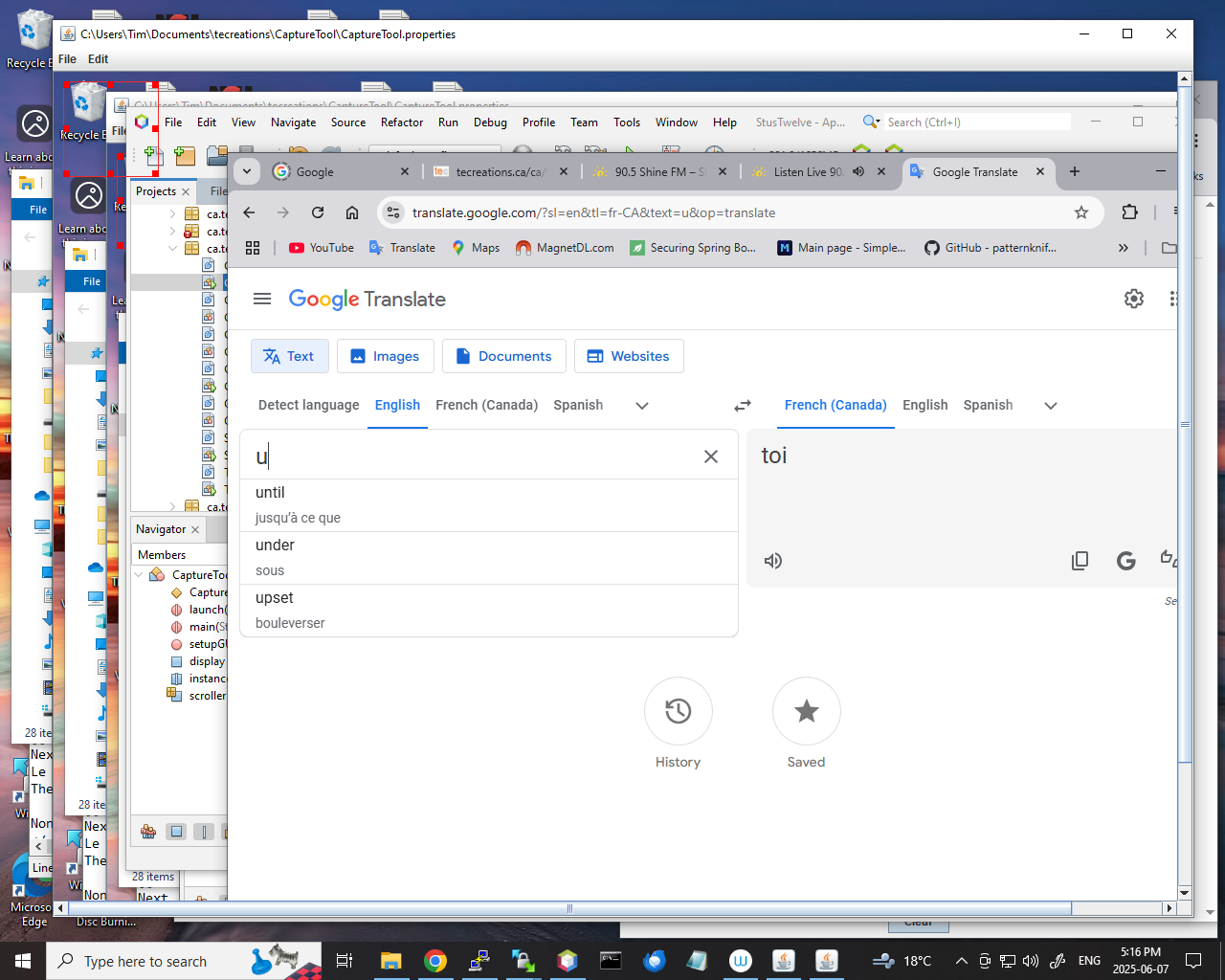Open the notifications center in taskbar

tap(1193, 961)
